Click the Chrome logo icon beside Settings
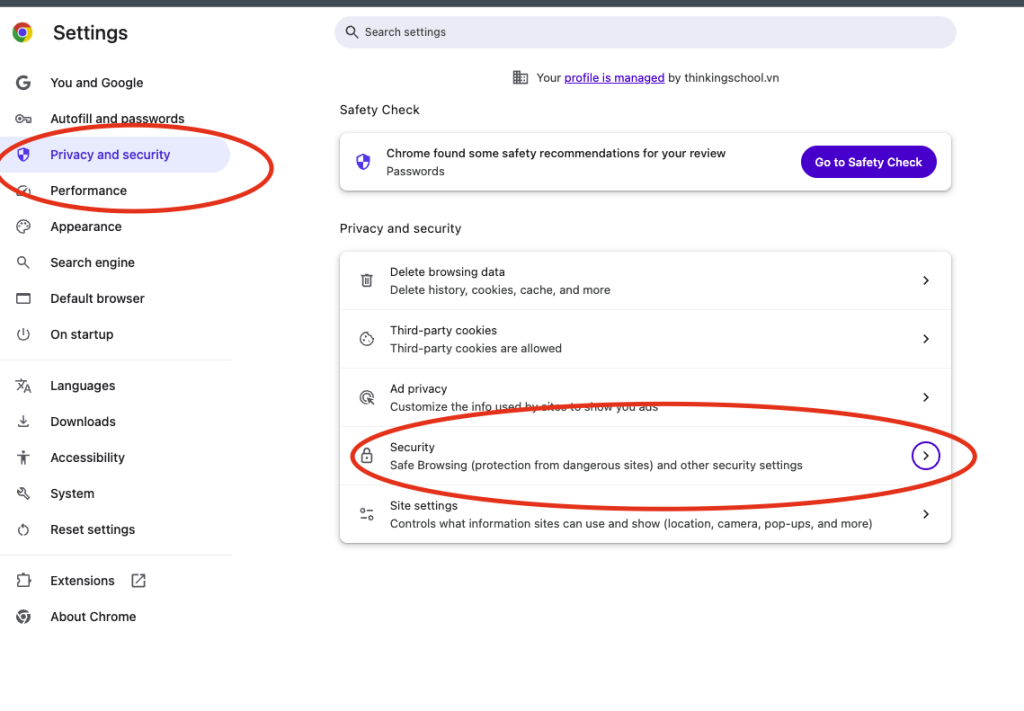Screen dimensions: 1024x711 tap(22, 33)
